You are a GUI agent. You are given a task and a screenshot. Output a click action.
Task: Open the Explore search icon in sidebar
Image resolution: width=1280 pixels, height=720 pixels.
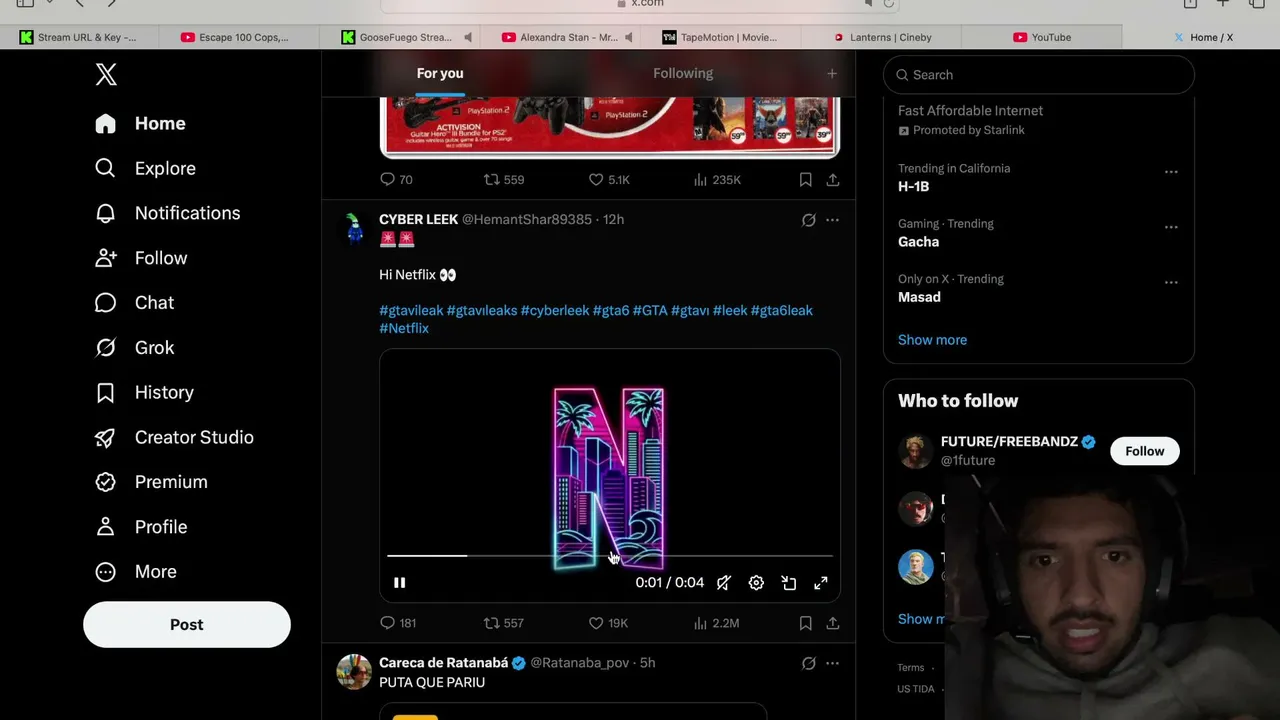pos(105,168)
